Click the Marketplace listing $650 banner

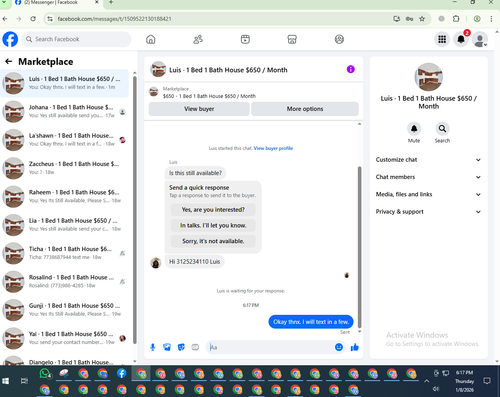[253, 92]
